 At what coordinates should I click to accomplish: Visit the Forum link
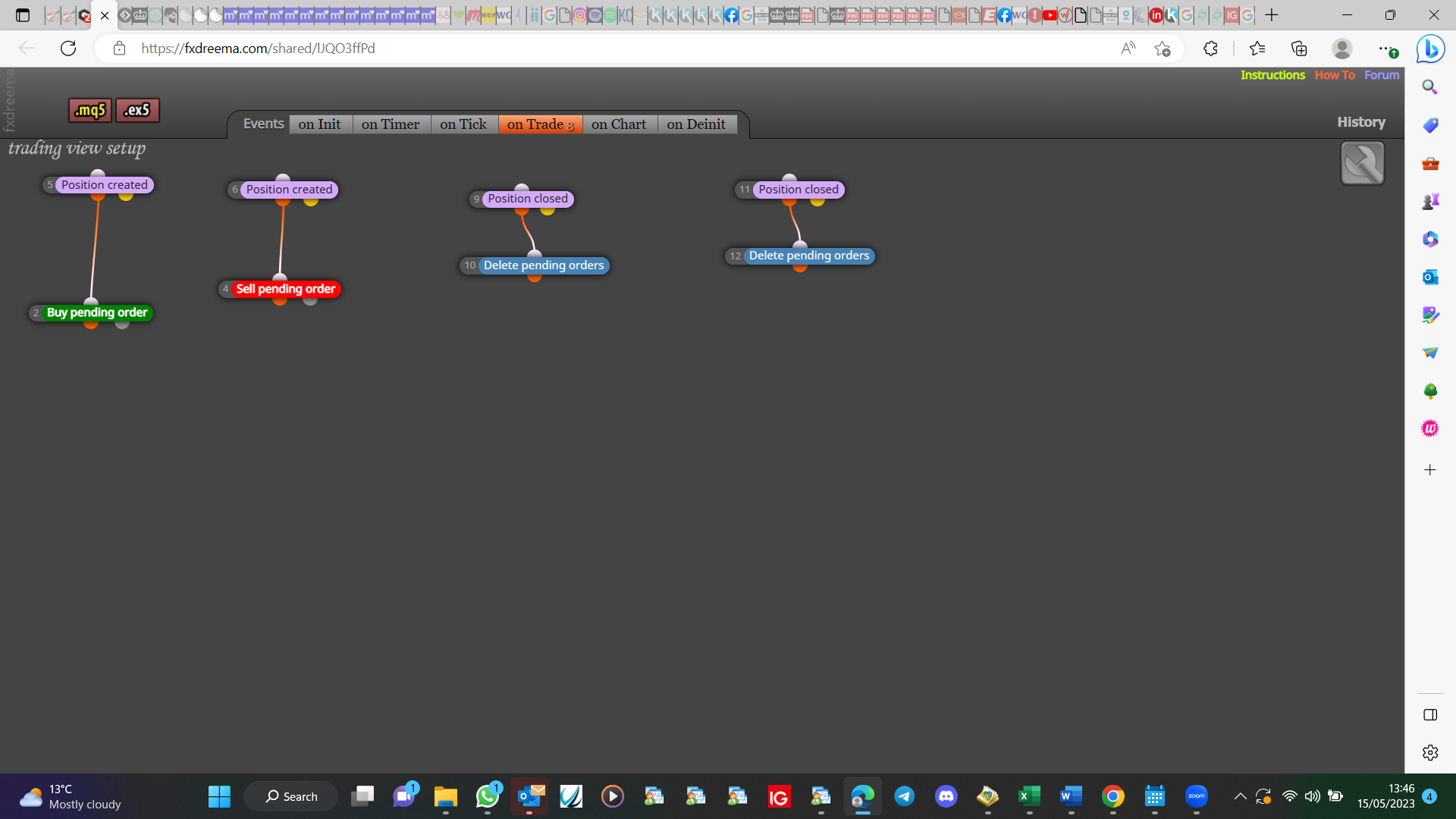coord(1382,75)
